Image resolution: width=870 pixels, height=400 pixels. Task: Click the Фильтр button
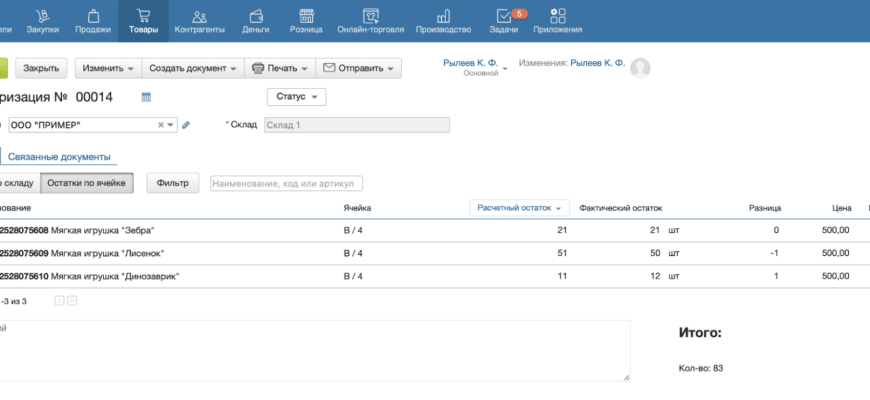(173, 183)
